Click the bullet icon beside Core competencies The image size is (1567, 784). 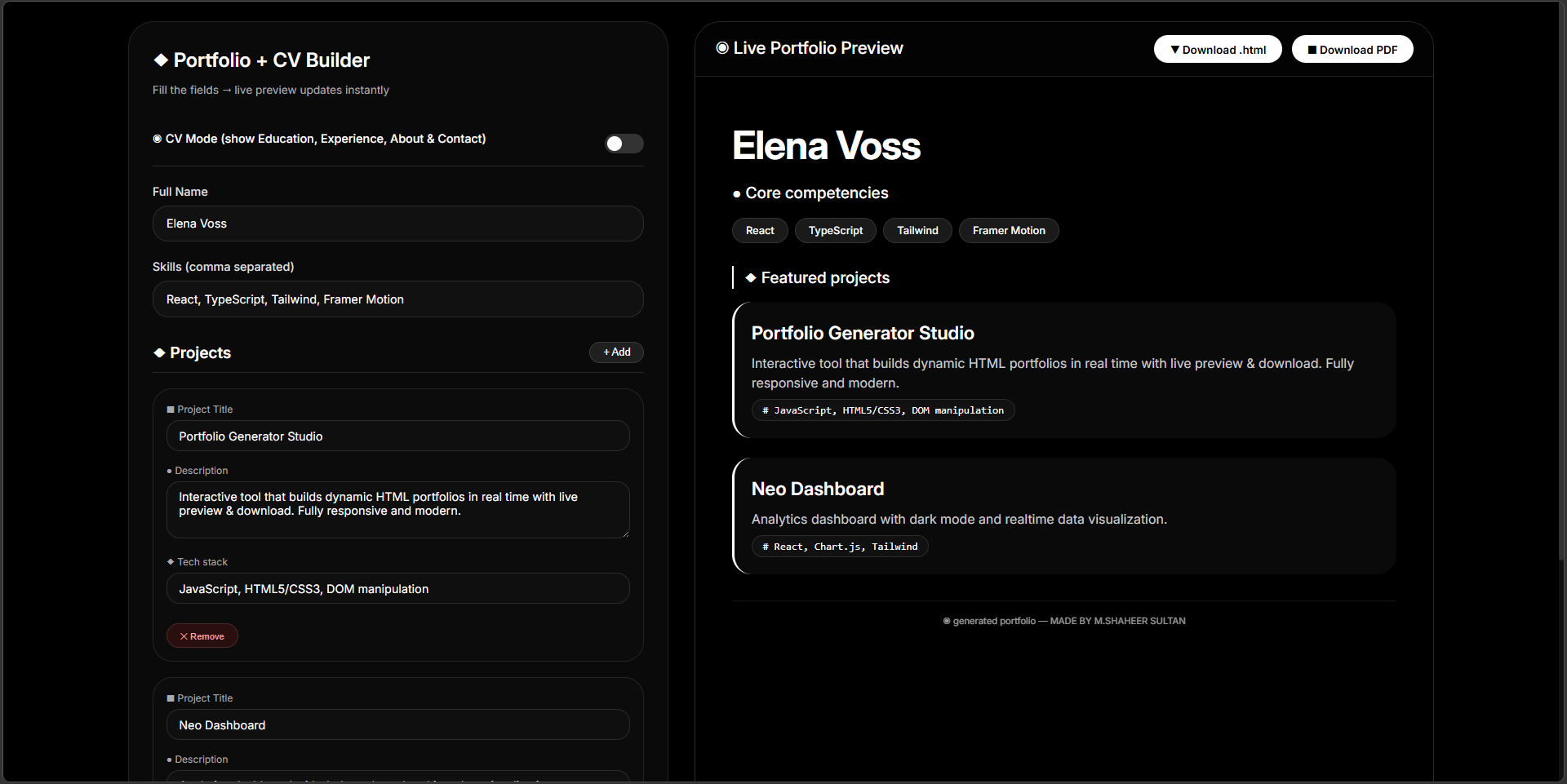(735, 193)
